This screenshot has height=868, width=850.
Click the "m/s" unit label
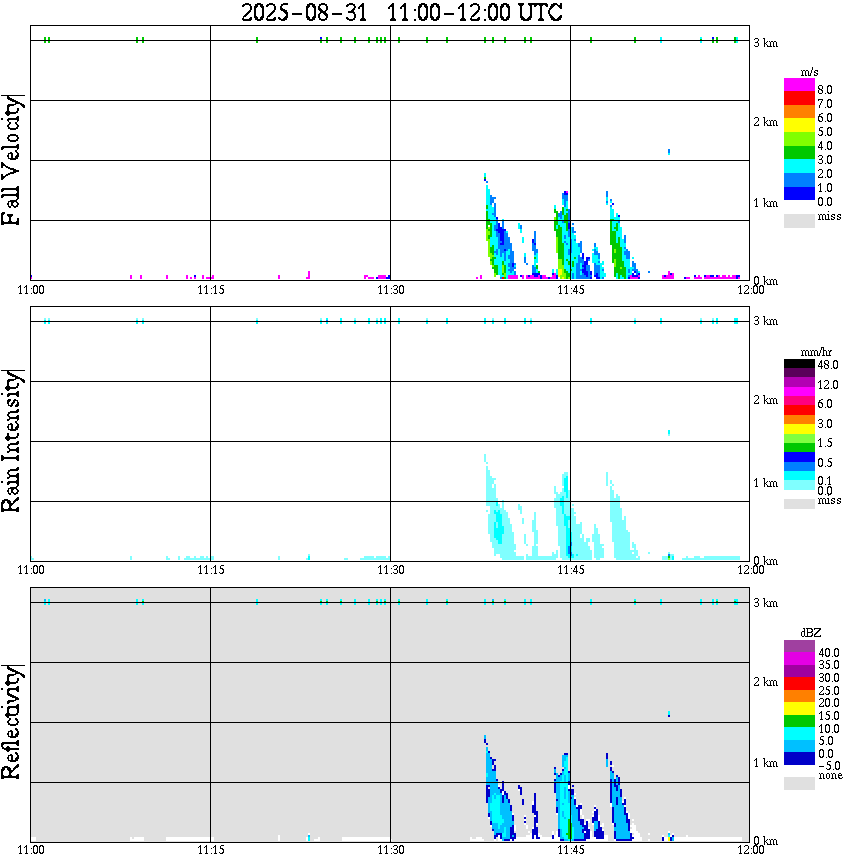coord(809,73)
